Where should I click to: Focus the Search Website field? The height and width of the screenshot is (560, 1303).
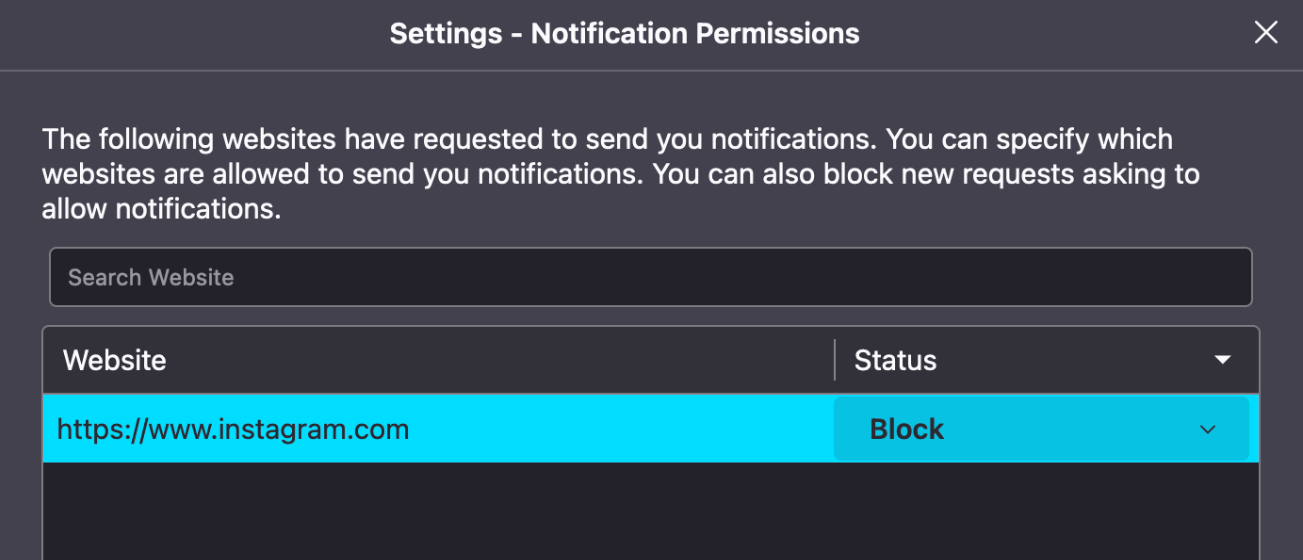[x=650, y=277]
